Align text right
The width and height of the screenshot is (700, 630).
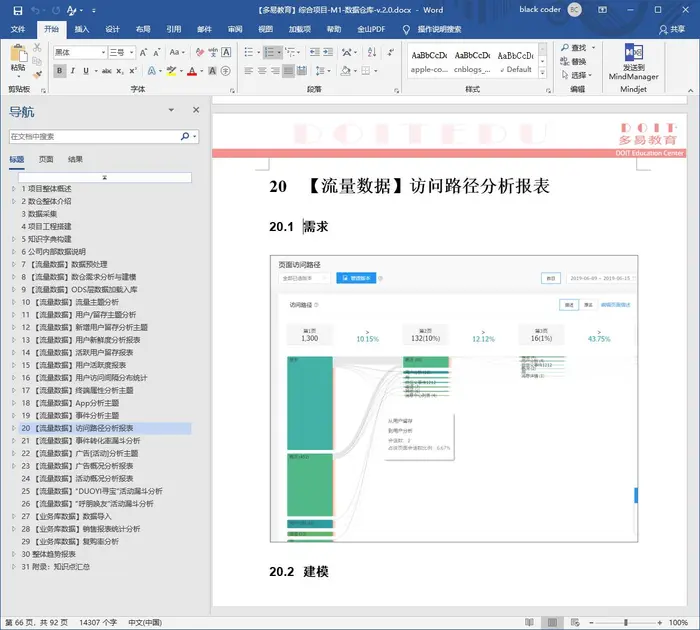point(275,71)
